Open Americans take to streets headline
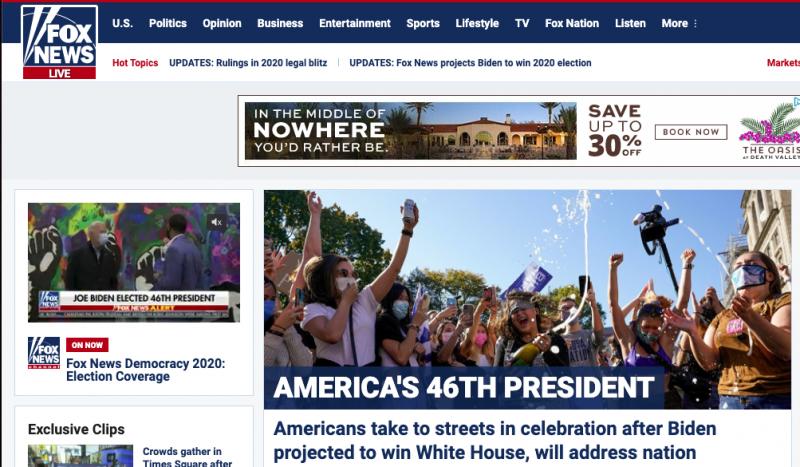 pos(495,440)
